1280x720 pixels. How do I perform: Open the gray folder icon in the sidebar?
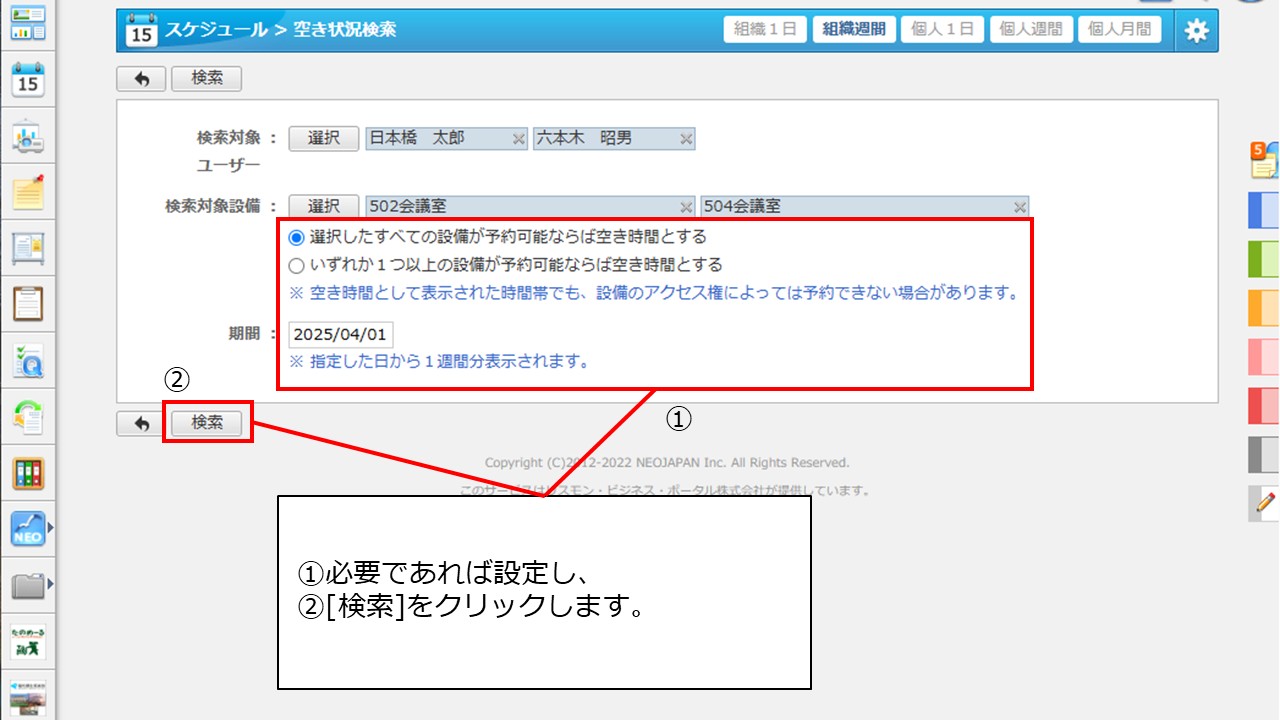tap(28, 586)
